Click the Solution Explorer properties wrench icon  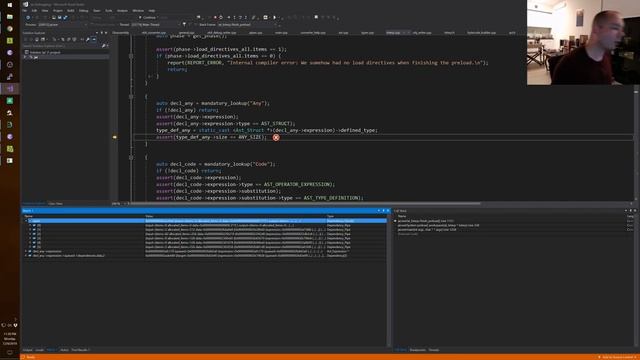(x=88, y=40)
